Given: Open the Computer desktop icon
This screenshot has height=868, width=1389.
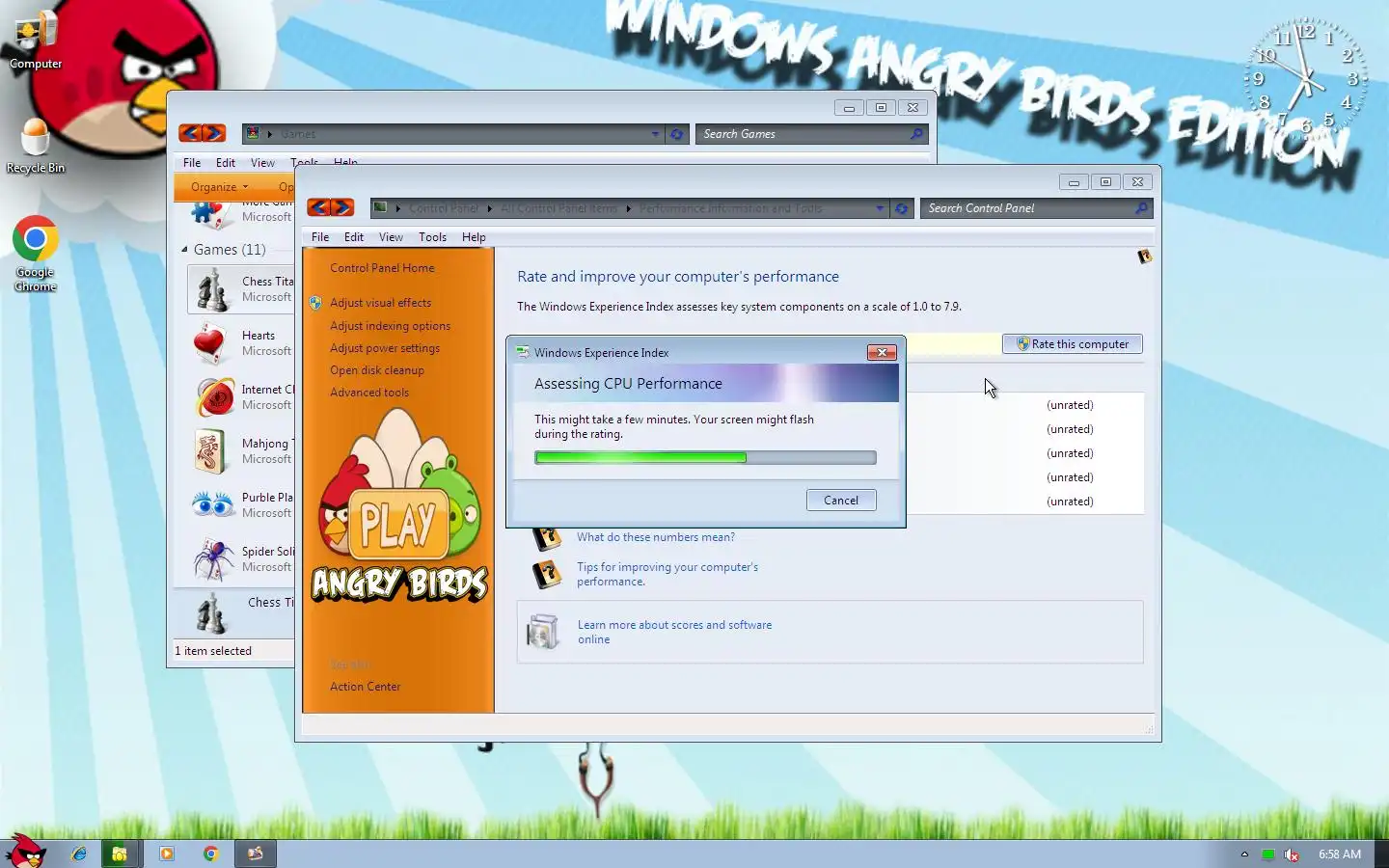Looking at the screenshot, I should pos(36,41).
